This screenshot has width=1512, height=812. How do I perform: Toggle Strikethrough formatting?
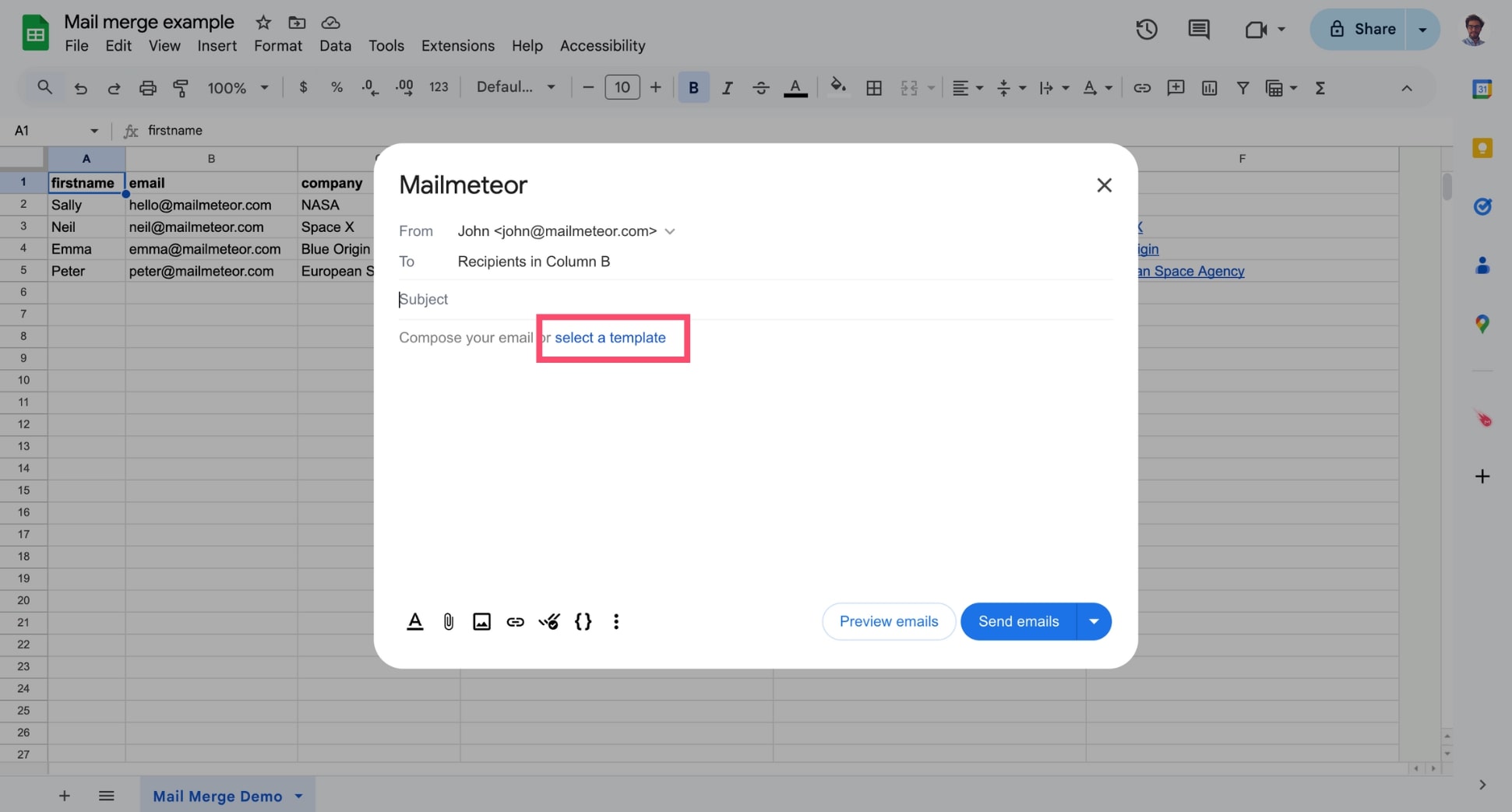point(761,88)
